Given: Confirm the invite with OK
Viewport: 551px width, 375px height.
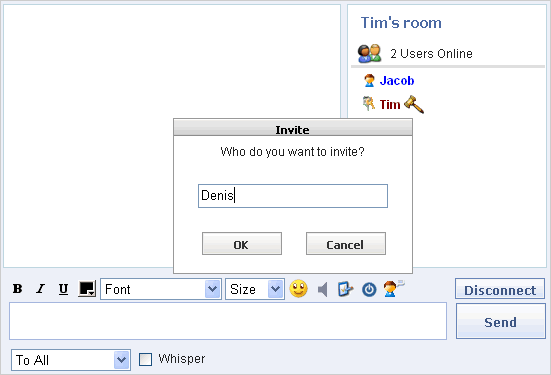Looking at the screenshot, I should coord(242,244).
